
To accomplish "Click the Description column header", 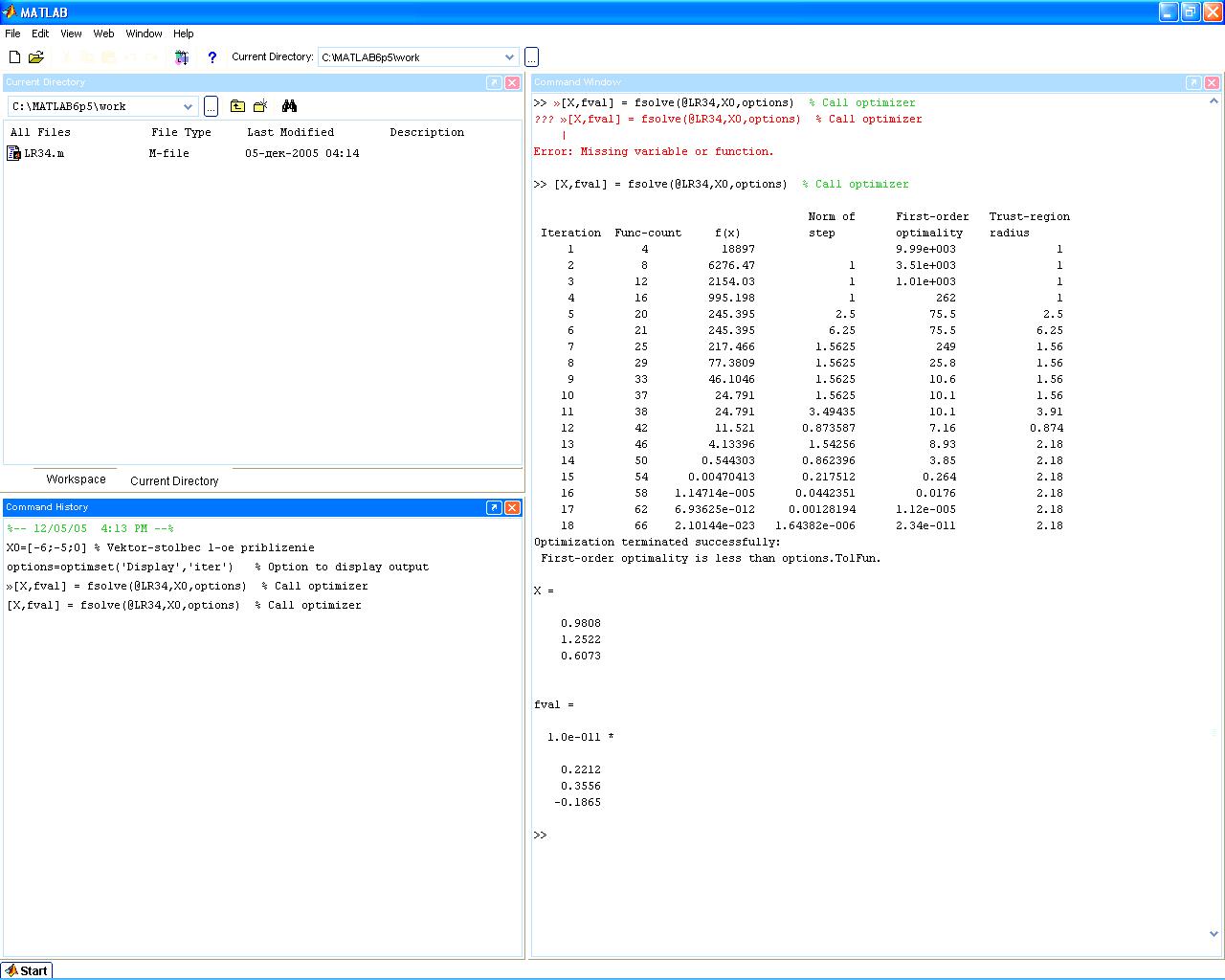I will pos(427,132).
